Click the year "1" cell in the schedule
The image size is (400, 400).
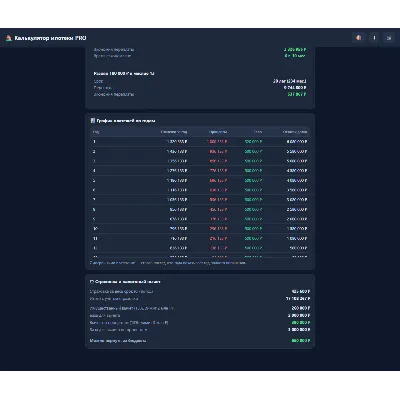(94, 142)
